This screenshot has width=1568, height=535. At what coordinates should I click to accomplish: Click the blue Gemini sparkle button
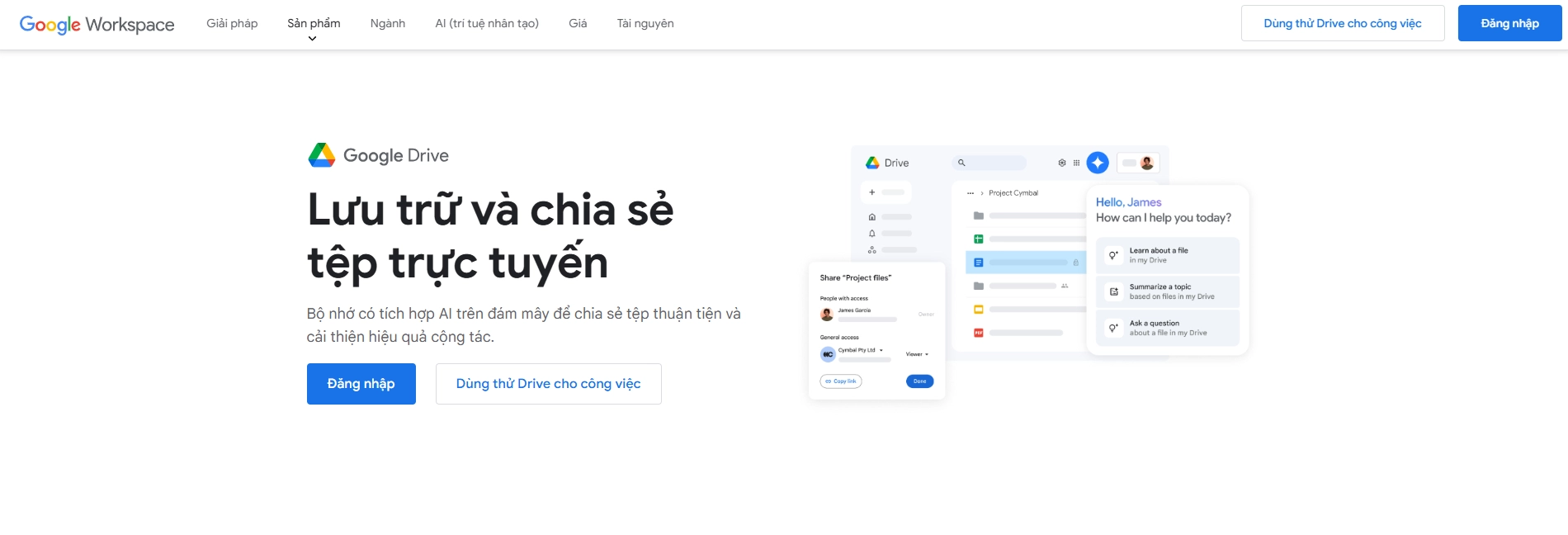pyautogui.click(x=1098, y=163)
